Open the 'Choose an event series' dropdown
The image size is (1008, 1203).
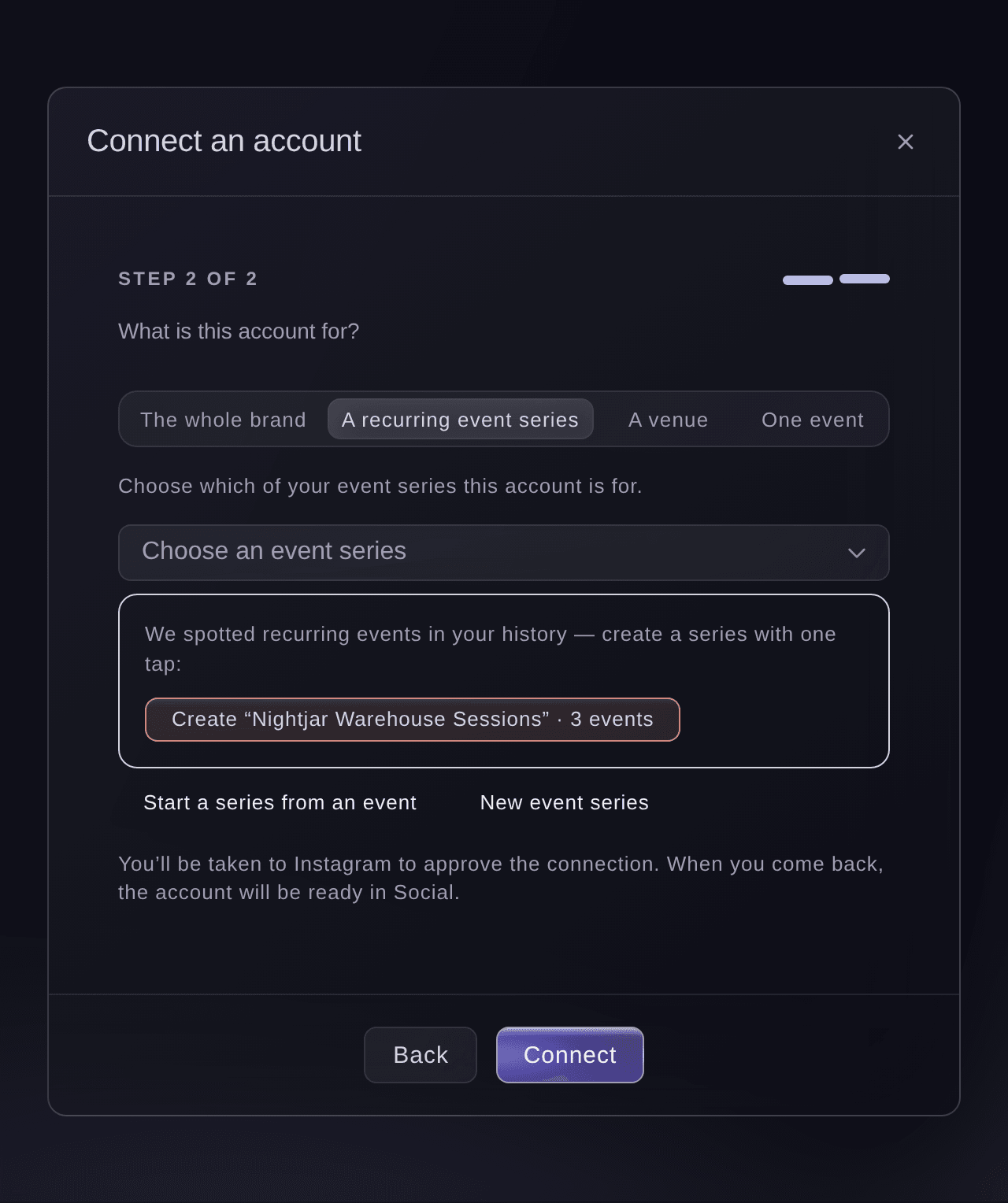(504, 553)
